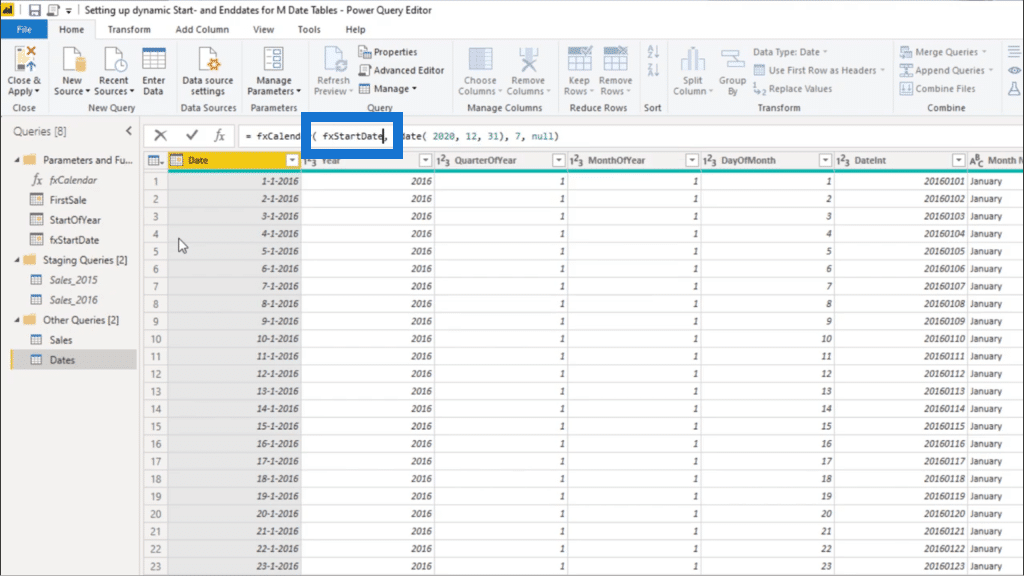Click Replace Values

[x=793, y=88]
